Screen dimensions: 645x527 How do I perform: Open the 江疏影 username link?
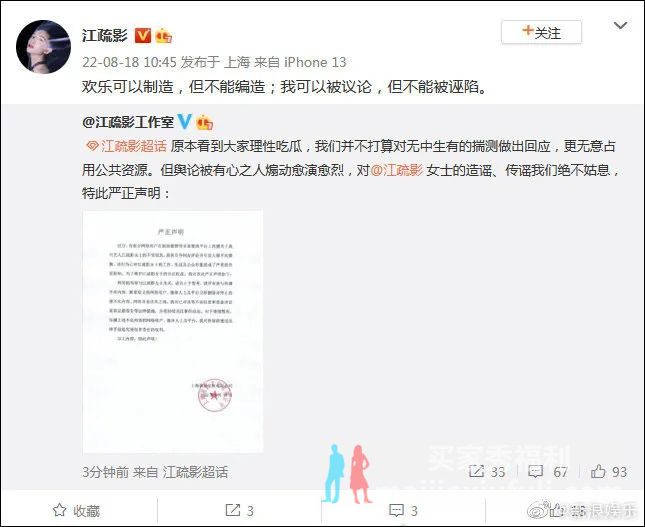point(105,35)
